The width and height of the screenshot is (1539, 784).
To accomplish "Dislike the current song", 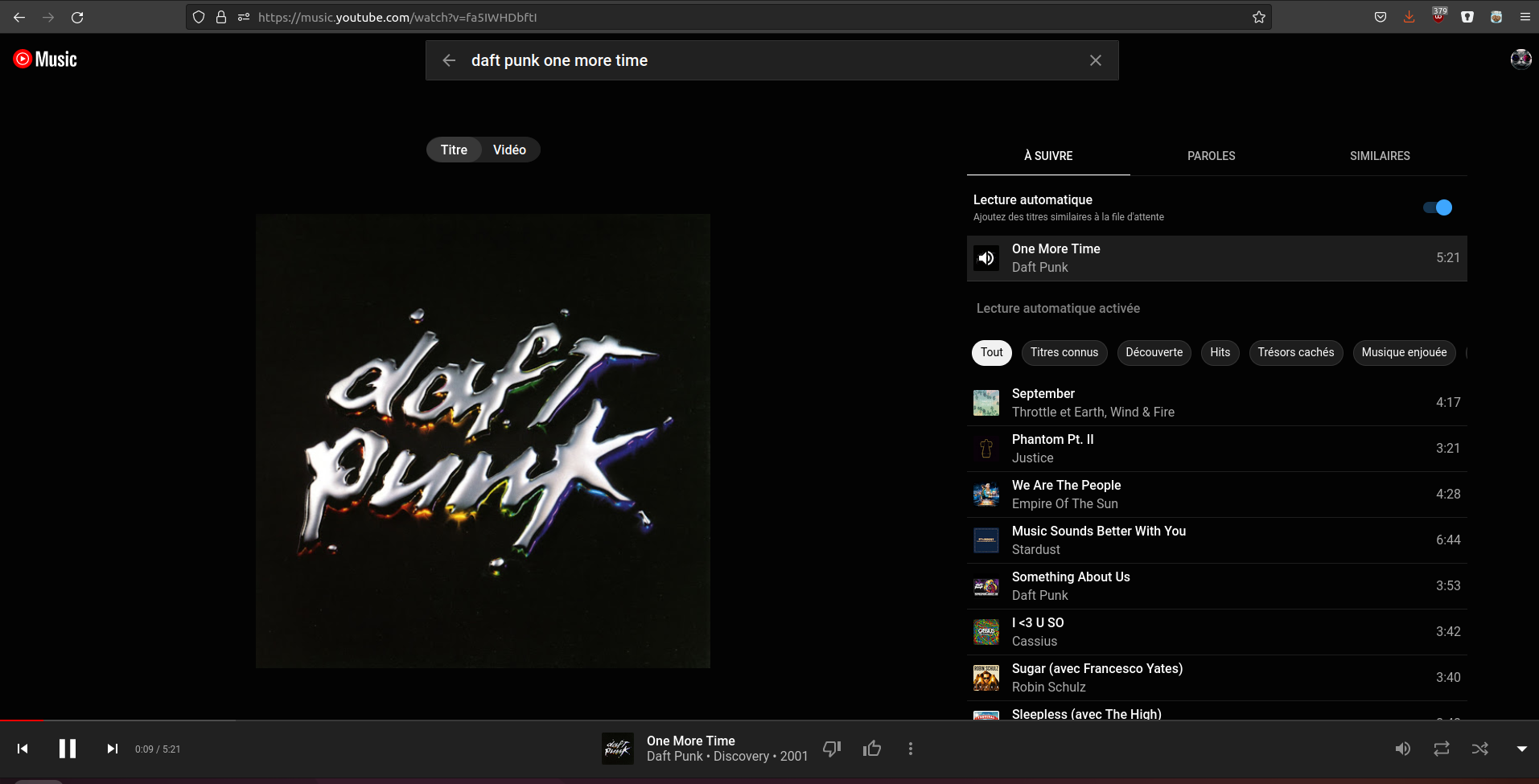I will pos(832,749).
